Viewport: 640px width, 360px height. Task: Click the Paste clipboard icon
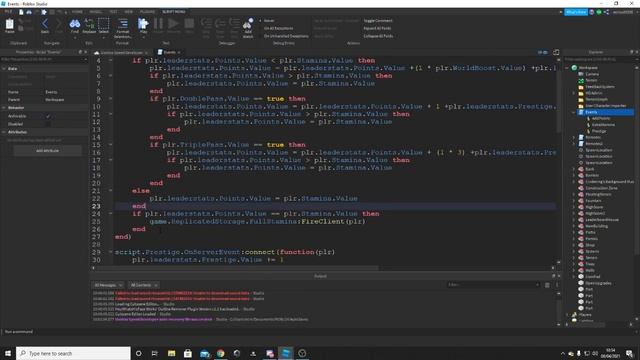coord(9,25)
